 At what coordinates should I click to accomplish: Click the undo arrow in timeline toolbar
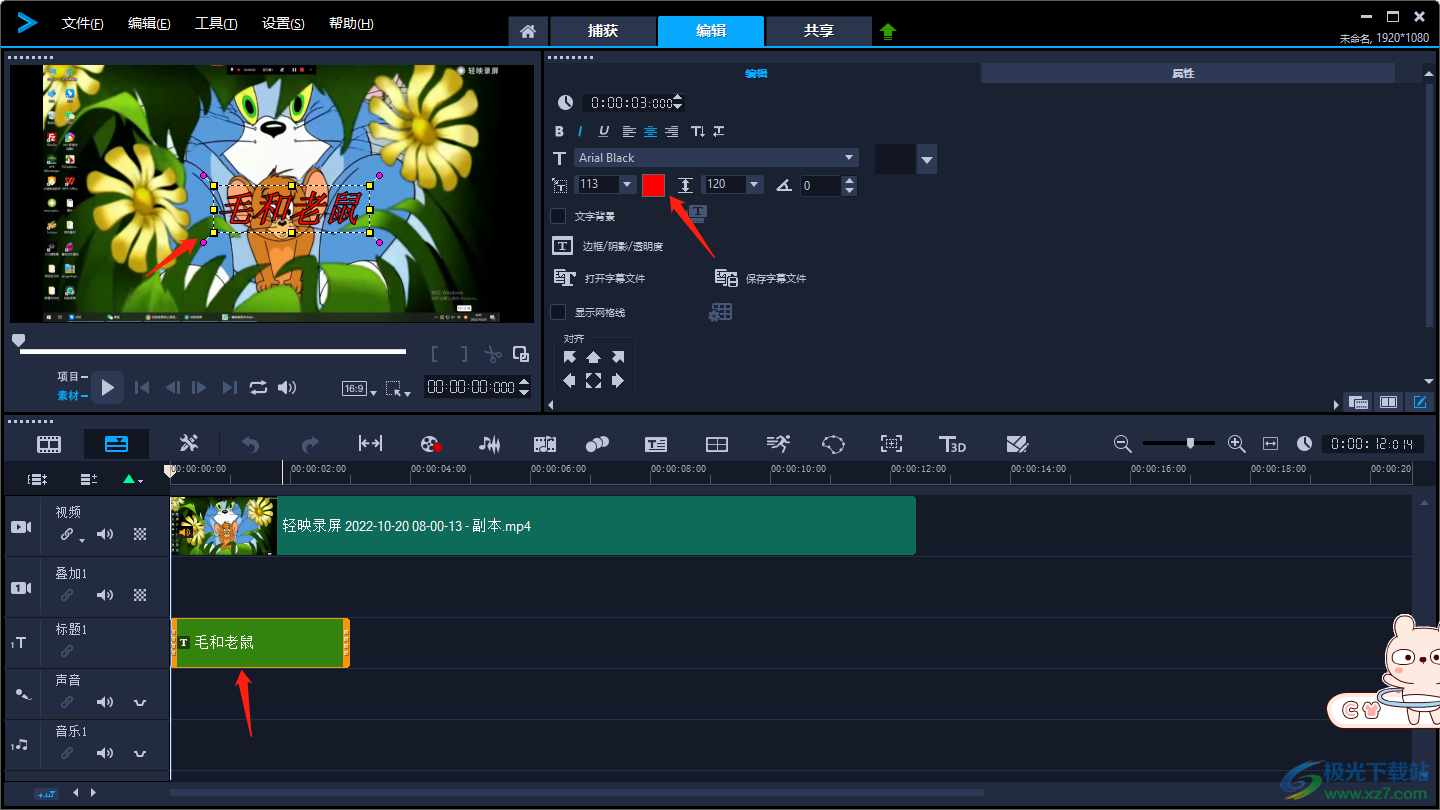pos(250,444)
